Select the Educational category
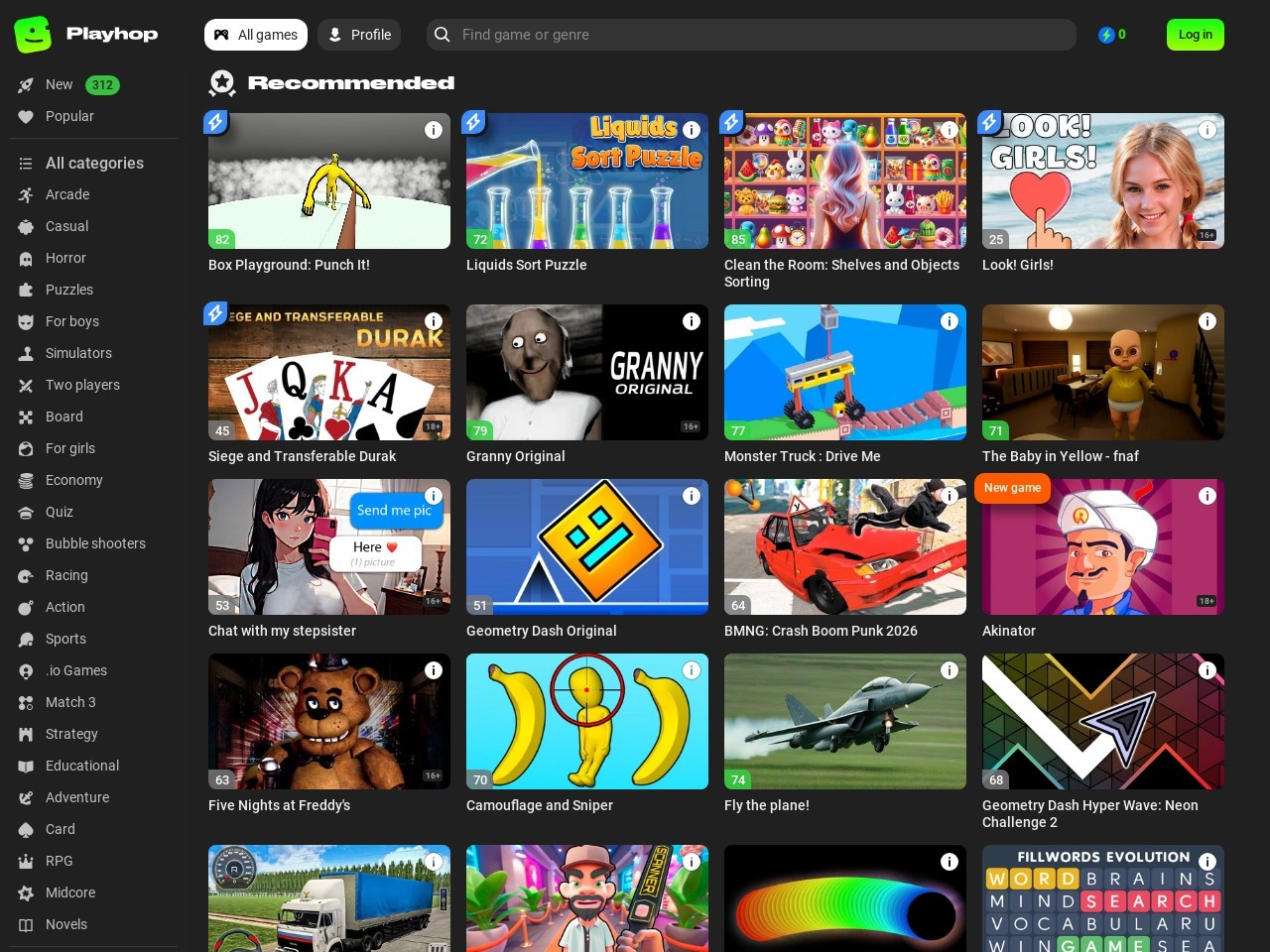1270x952 pixels. coord(82,767)
